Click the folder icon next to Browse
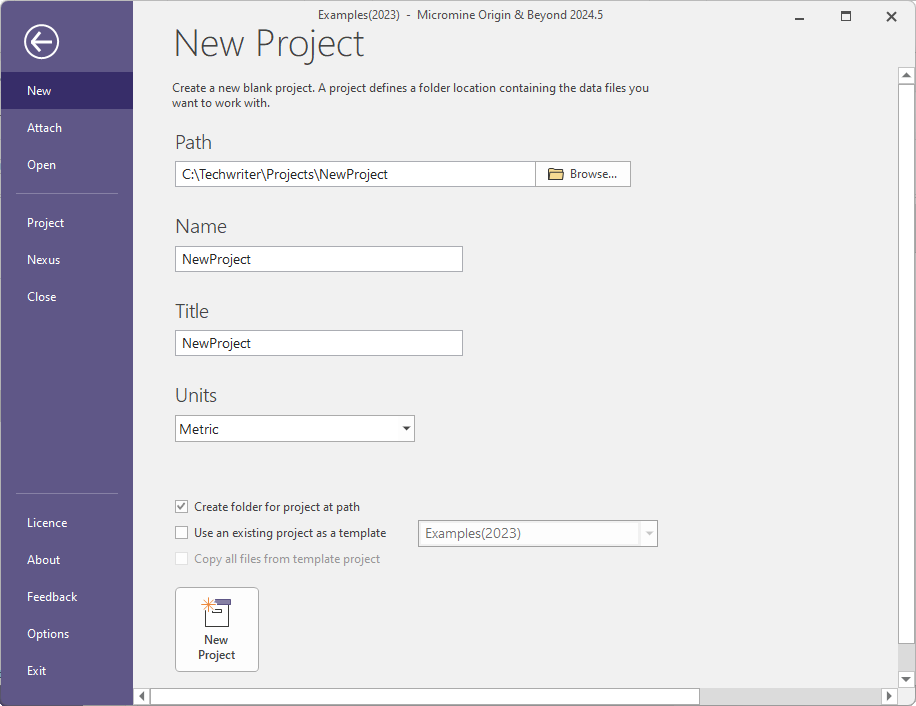The height and width of the screenshot is (706, 916). coord(556,173)
